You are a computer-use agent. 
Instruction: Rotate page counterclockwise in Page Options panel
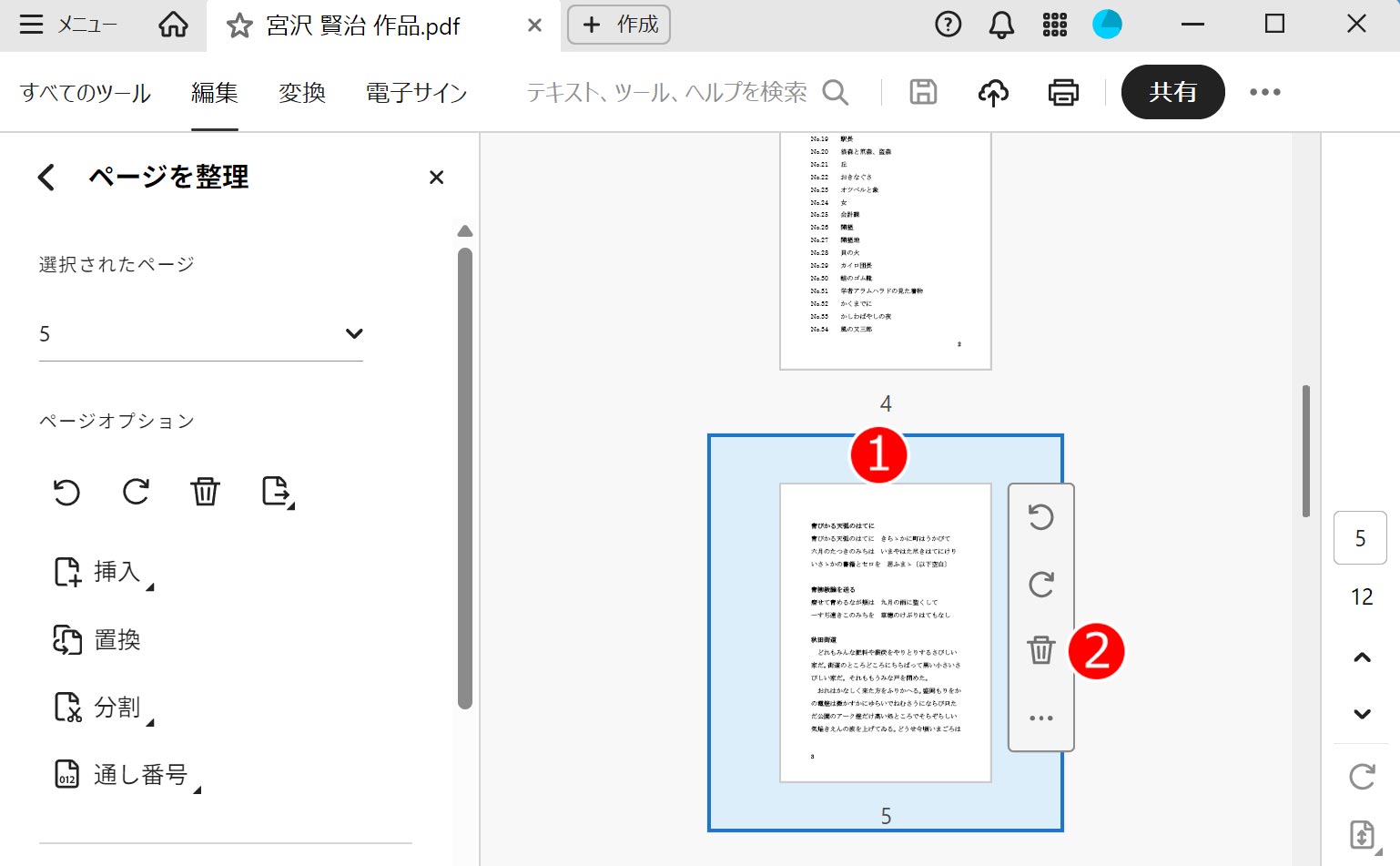(x=66, y=492)
